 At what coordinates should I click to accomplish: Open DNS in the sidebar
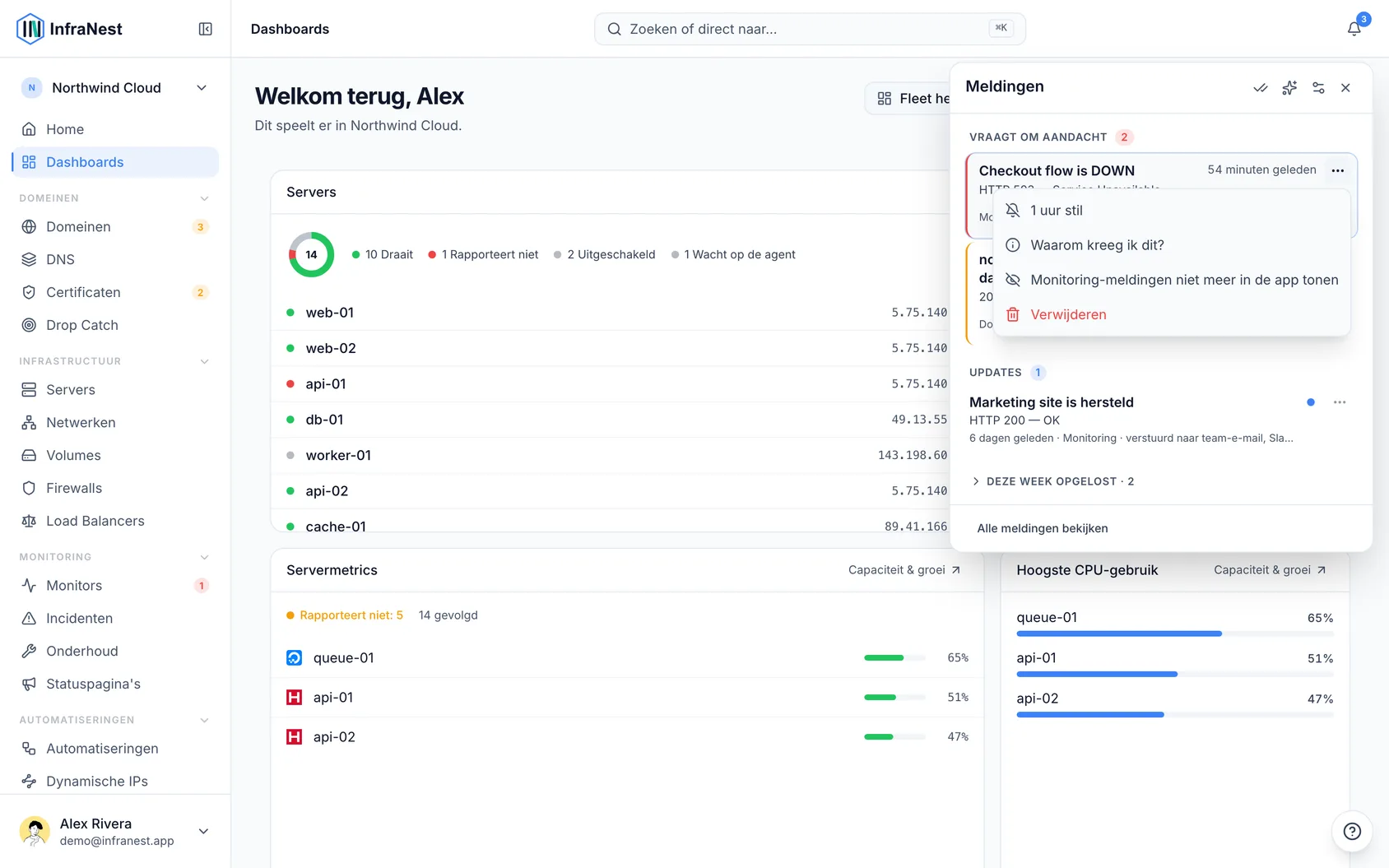[115, 259]
